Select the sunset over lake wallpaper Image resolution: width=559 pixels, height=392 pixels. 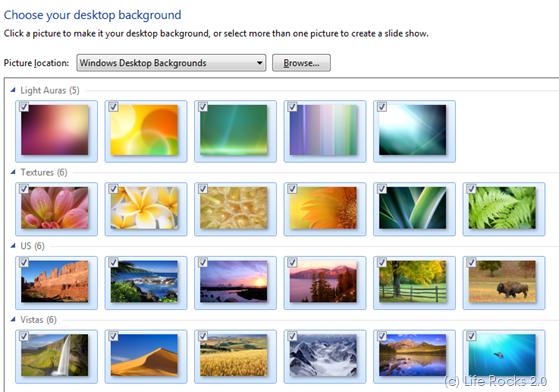click(x=234, y=282)
